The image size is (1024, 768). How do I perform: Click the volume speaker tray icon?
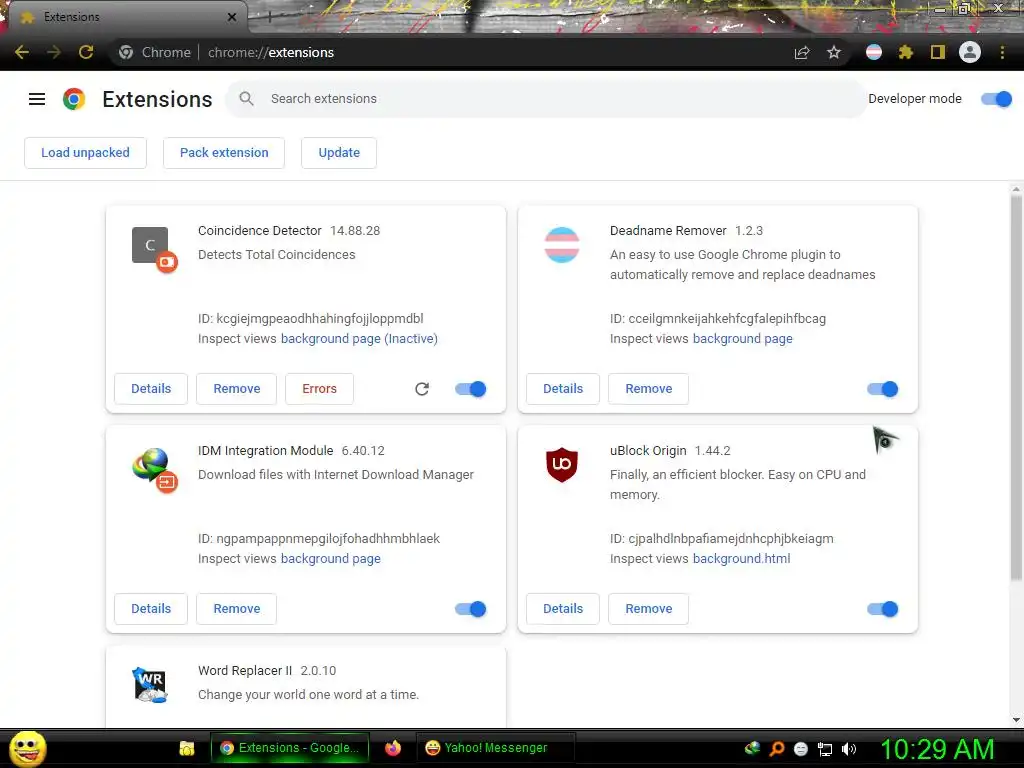click(x=849, y=749)
